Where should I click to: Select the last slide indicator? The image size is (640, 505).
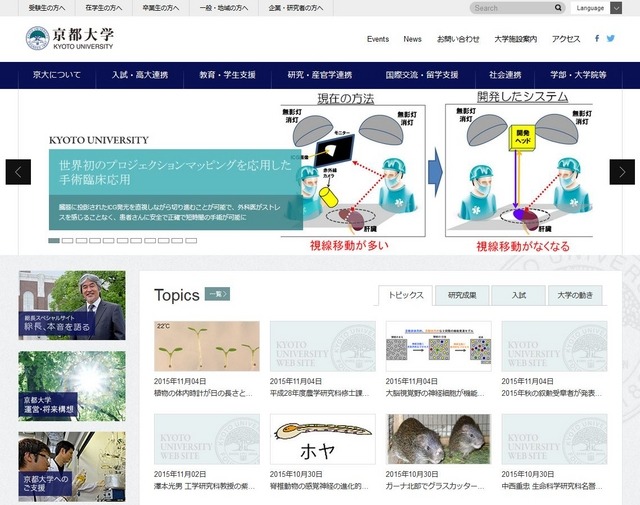pyautogui.click(x=191, y=241)
